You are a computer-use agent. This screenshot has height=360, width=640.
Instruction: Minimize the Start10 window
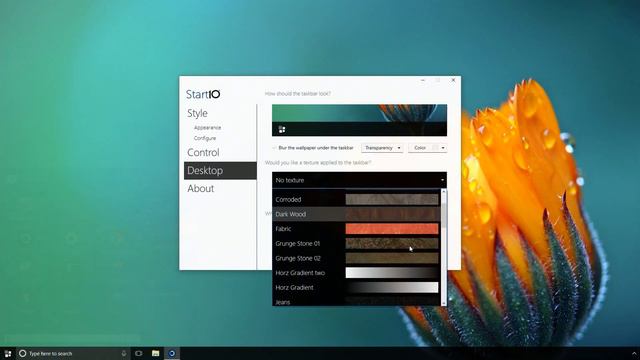point(423,80)
